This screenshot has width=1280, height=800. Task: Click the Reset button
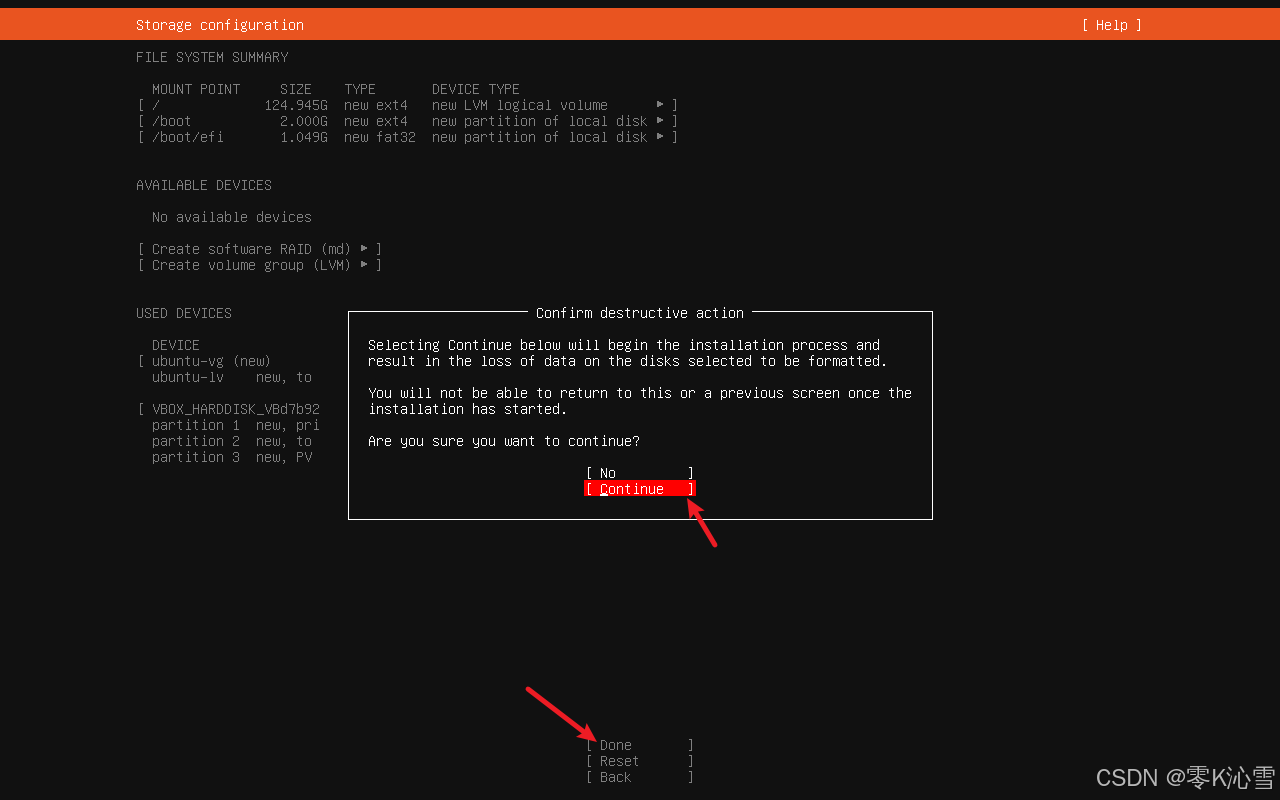[640, 761]
